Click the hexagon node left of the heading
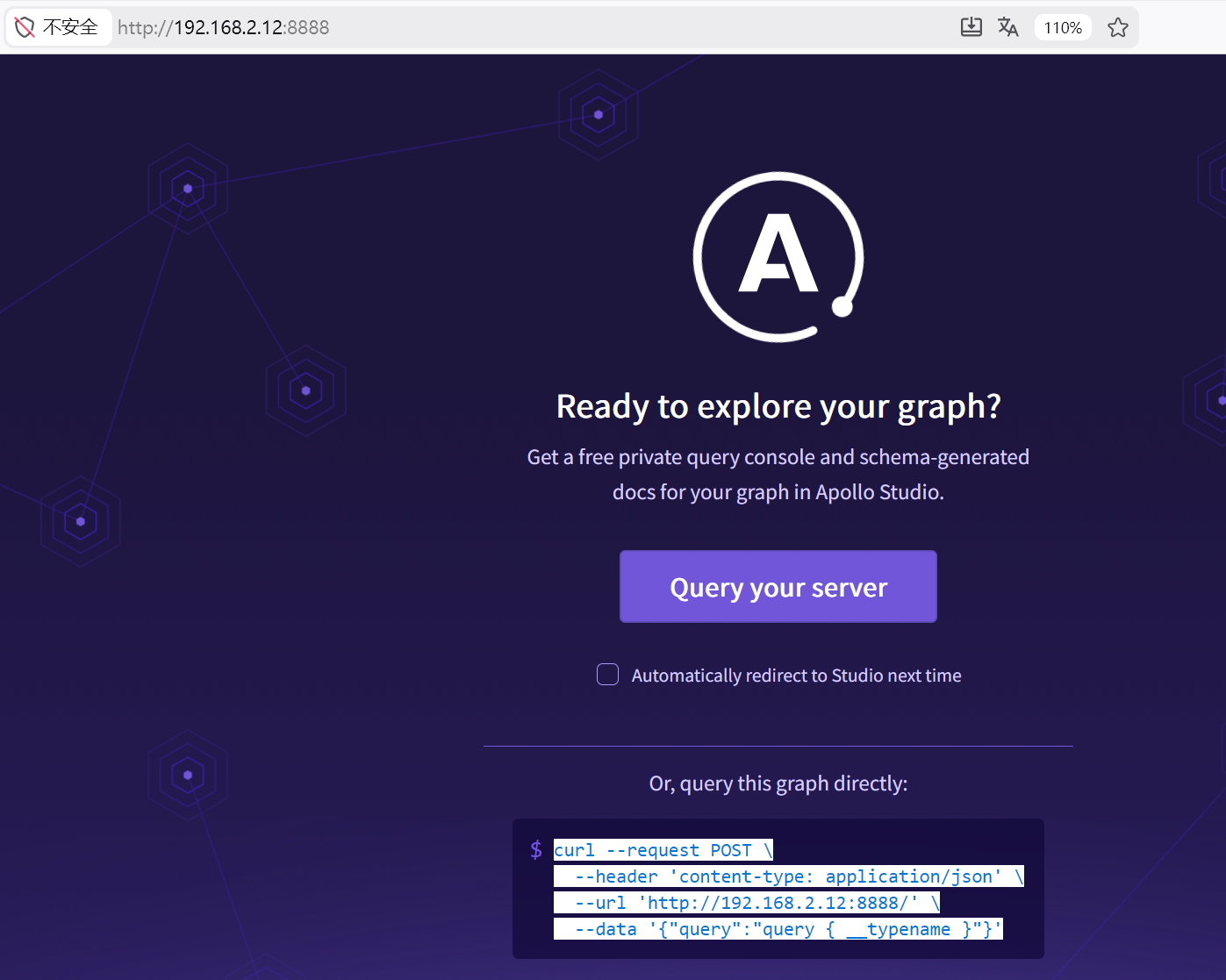 (x=305, y=391)
